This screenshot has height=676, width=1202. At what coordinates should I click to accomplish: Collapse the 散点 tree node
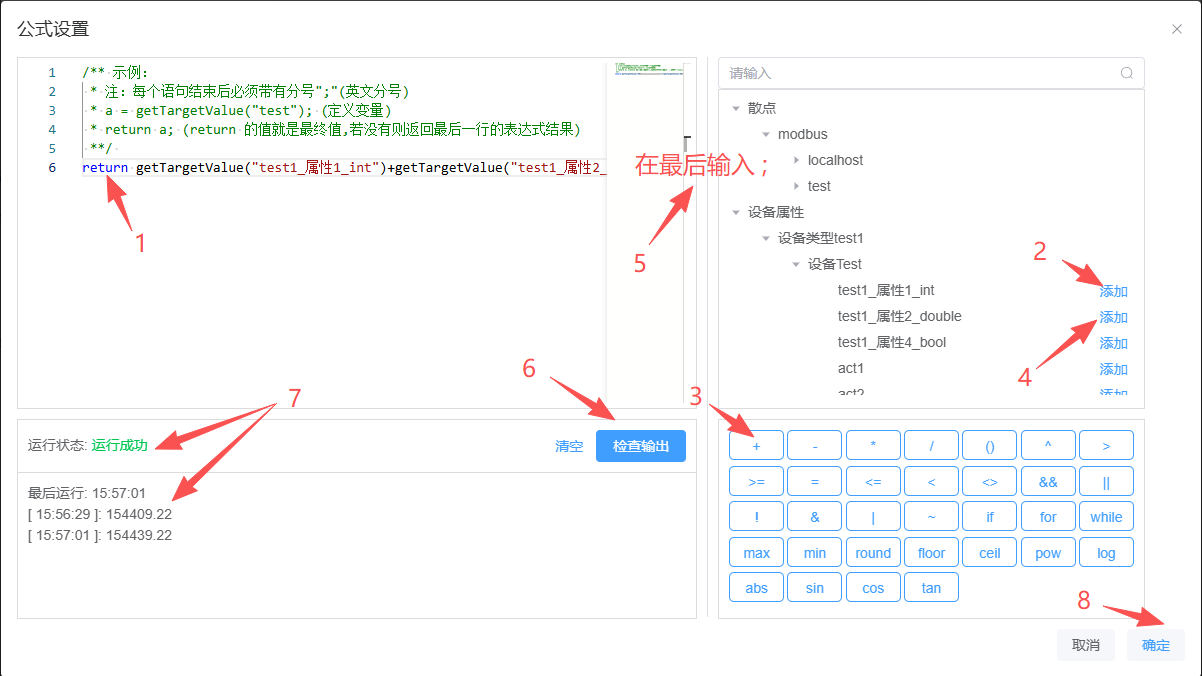tap(736, 108)
